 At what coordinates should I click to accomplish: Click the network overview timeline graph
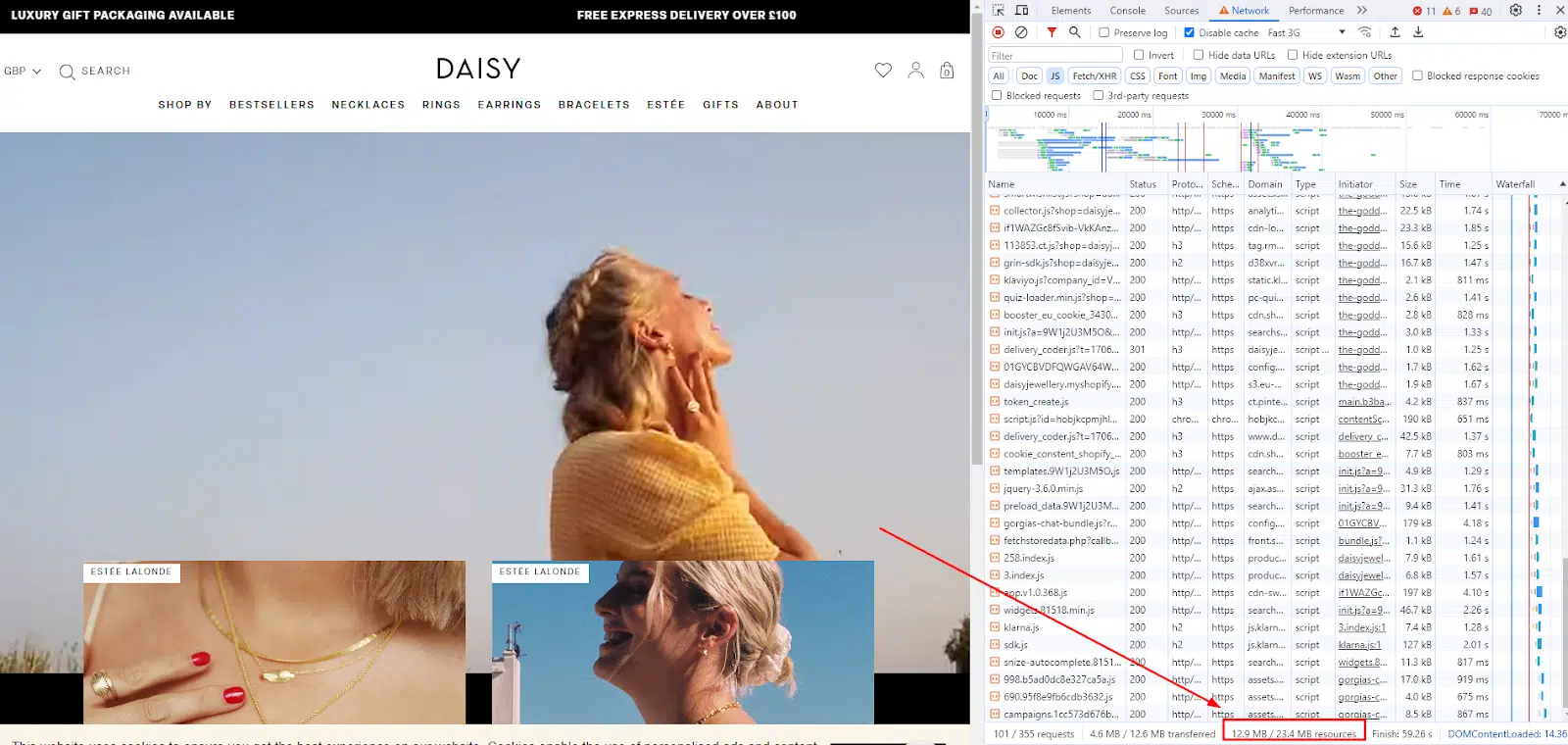coord(1274,145)
